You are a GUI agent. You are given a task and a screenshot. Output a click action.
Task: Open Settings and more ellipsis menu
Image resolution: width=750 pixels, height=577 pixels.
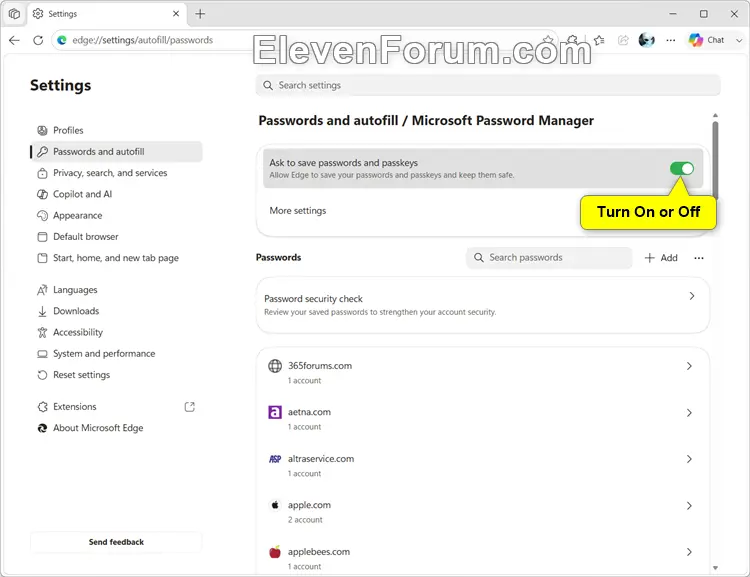tap(671, 40)
